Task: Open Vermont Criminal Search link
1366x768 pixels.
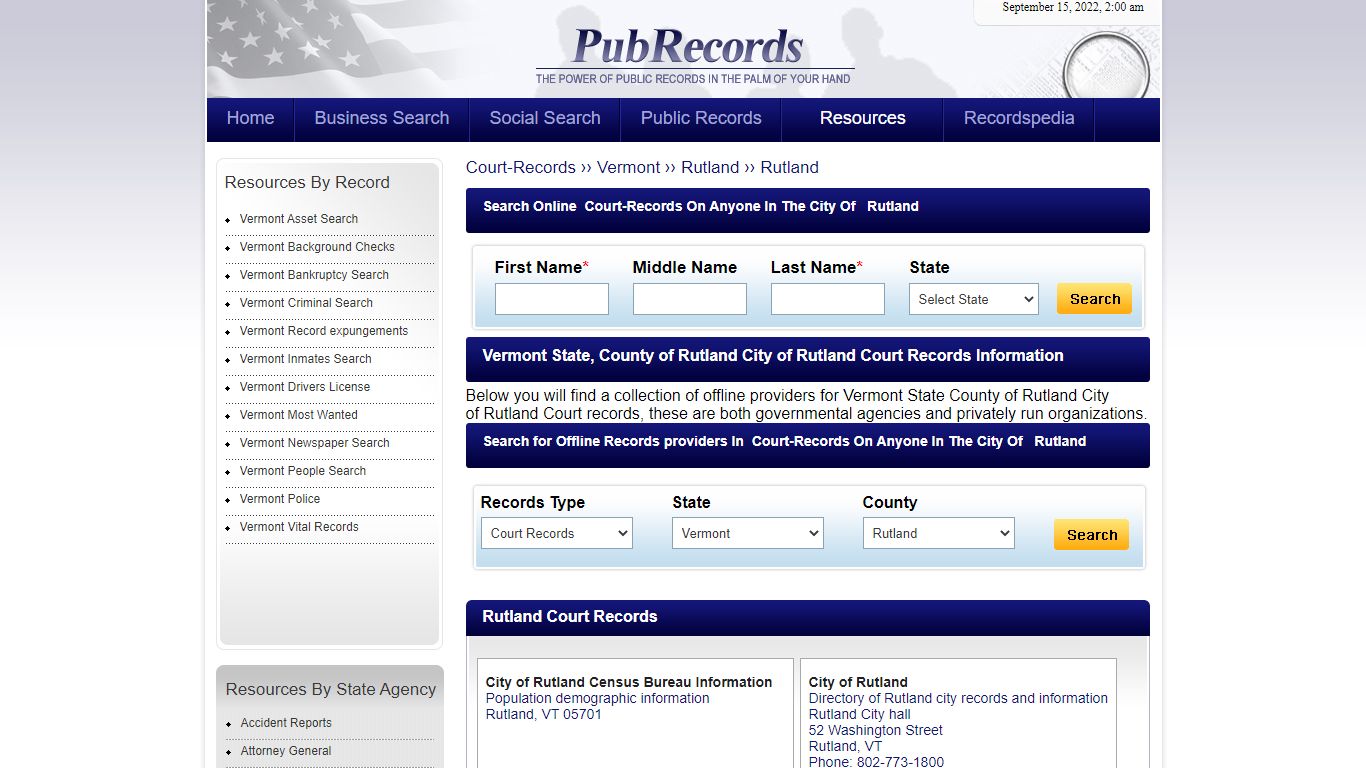Action: click(306, 303)
